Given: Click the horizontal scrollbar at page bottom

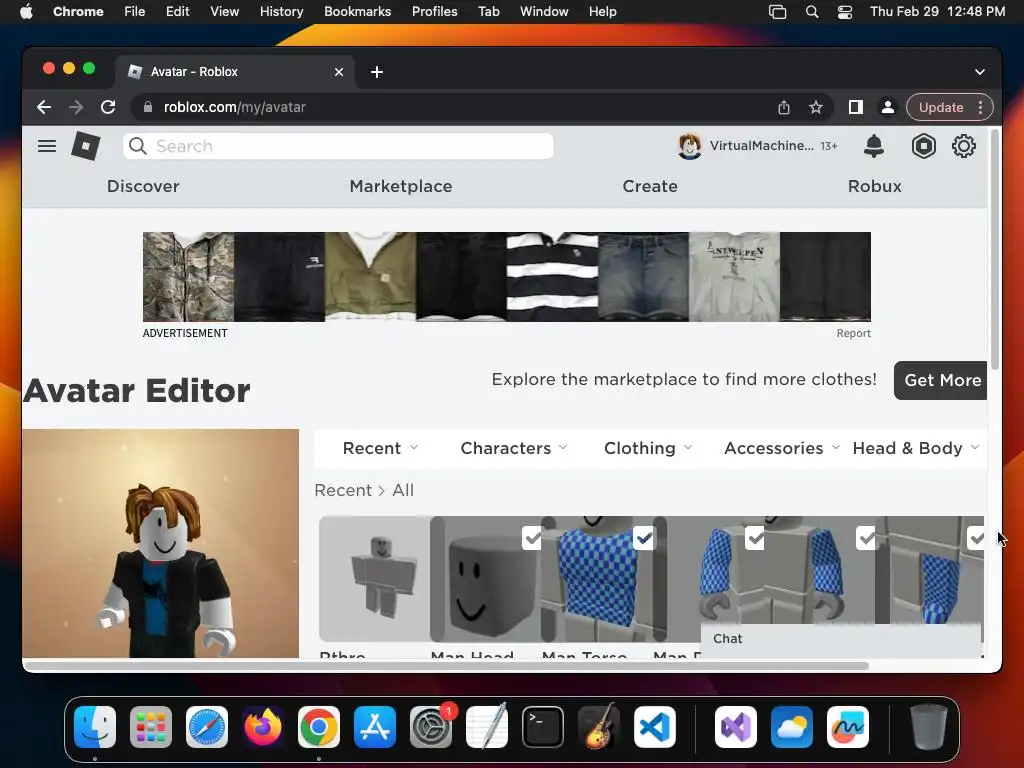Looking at the screenshot, I should pos(445,665).
